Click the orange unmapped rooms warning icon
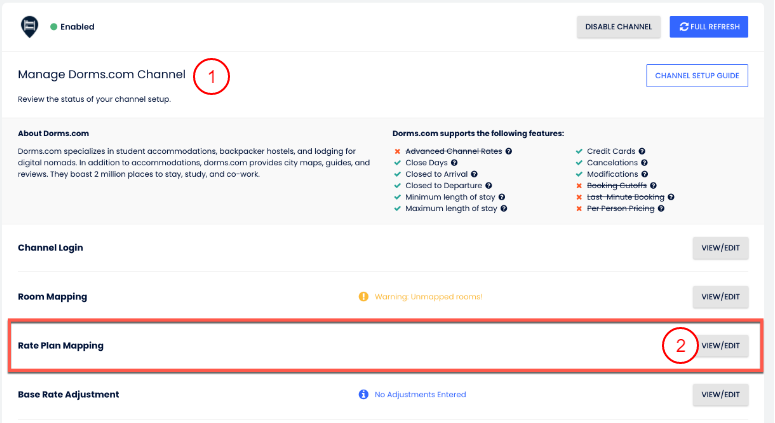The image size is (775, 423). click(x=364, y=297)
